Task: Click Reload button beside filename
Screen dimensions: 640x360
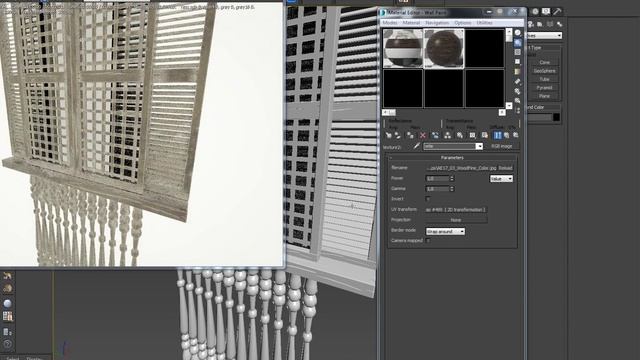Action: [505, 168]
